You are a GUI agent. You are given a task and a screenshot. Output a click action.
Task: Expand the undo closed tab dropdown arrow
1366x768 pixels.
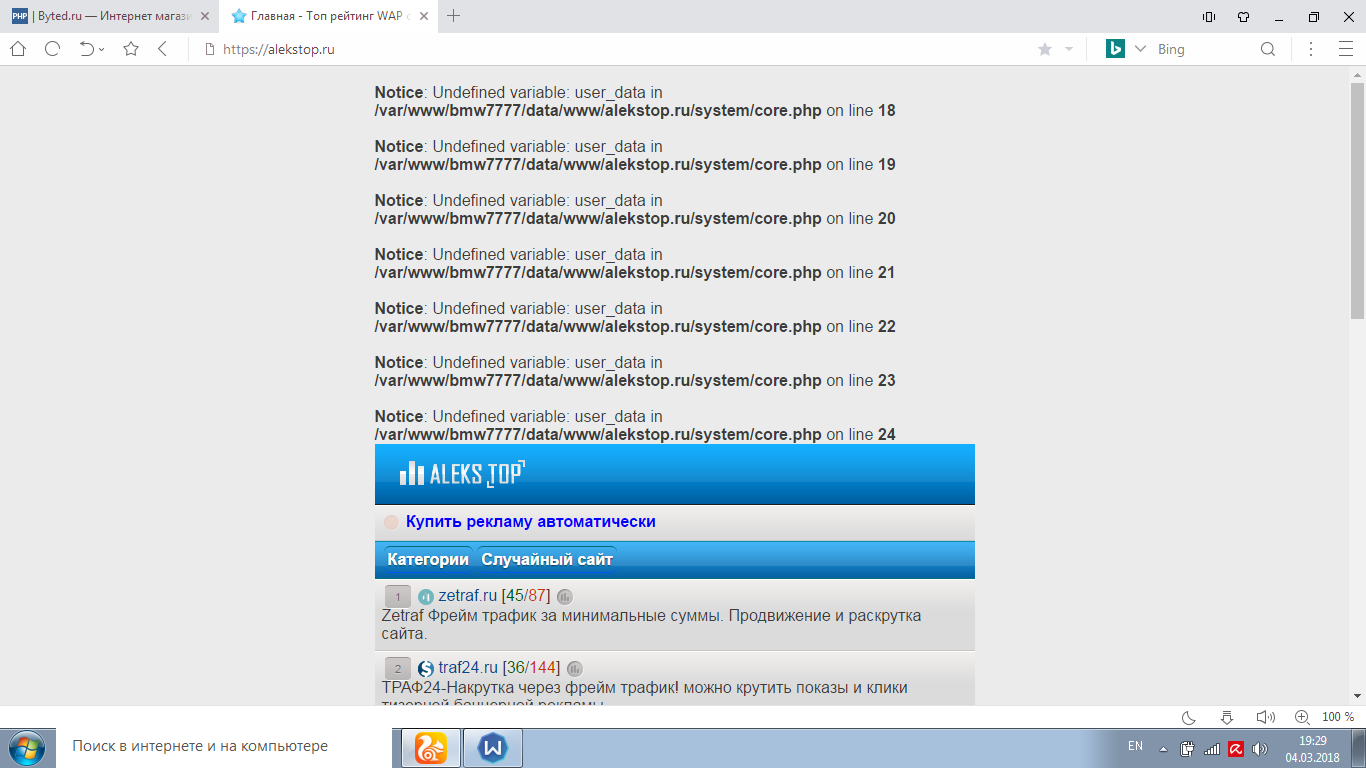(x=102, y=50)
